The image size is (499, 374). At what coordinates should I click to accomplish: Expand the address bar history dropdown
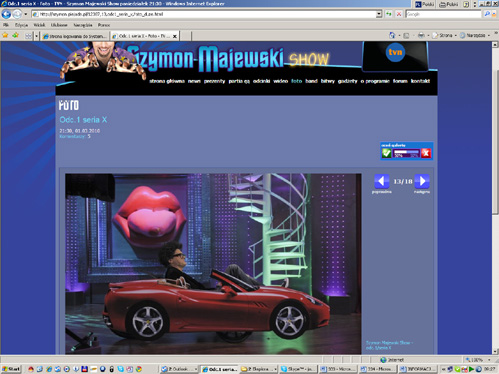(379, 14)
